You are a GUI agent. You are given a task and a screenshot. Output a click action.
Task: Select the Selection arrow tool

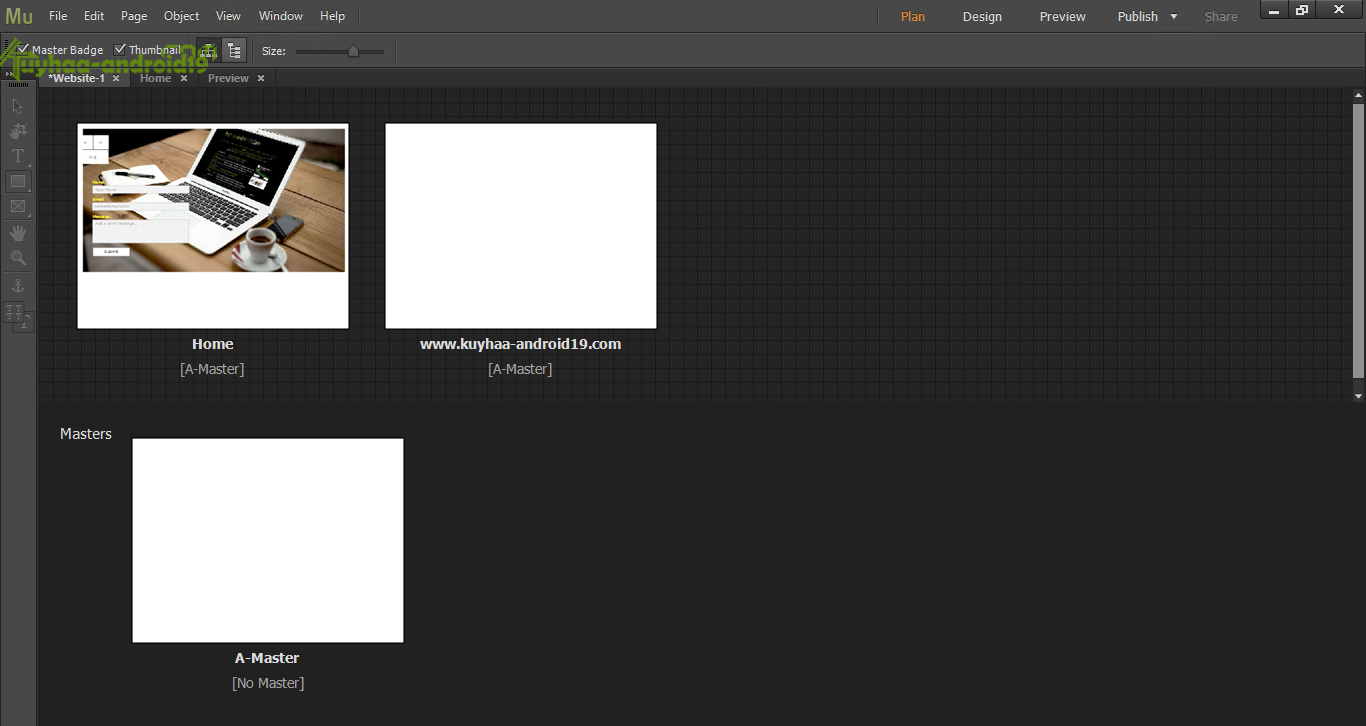point(17,106)
